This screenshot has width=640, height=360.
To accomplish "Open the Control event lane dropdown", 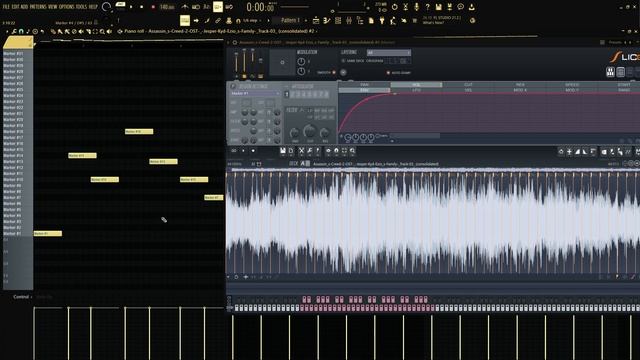I will [22, 297].
